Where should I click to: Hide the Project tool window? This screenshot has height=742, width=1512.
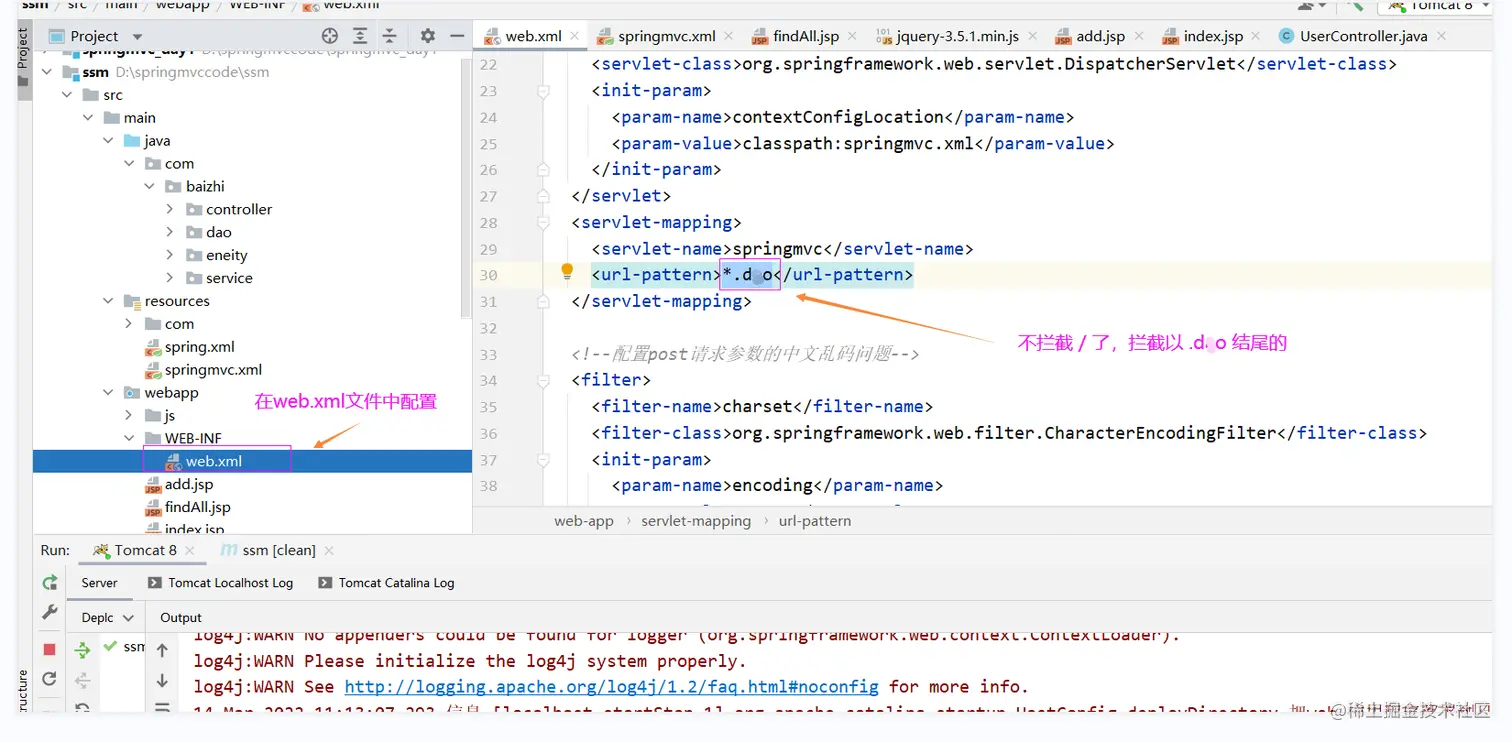(457, 36)
